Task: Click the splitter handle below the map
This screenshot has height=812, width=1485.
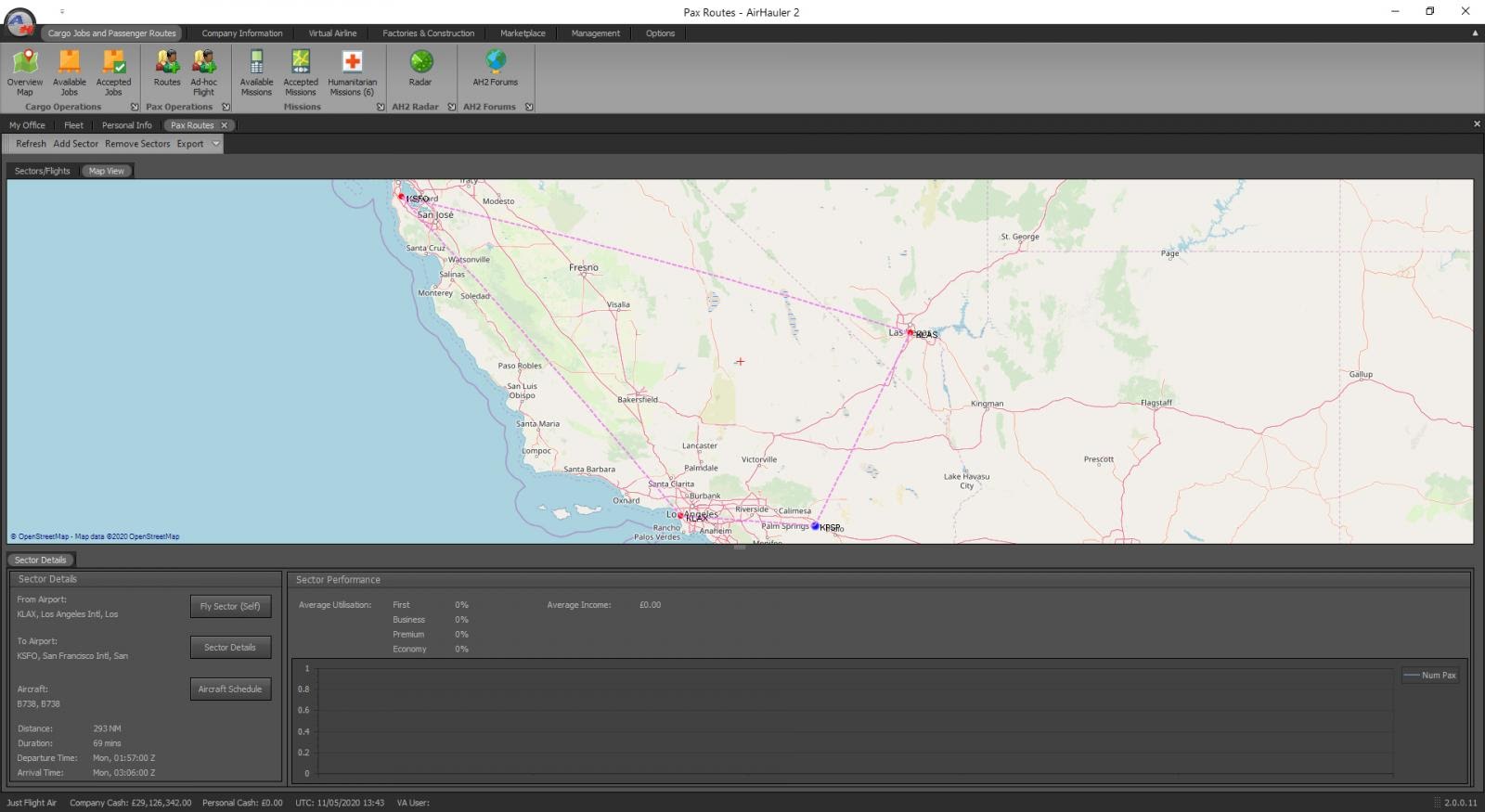Action: tap(740, 548)
